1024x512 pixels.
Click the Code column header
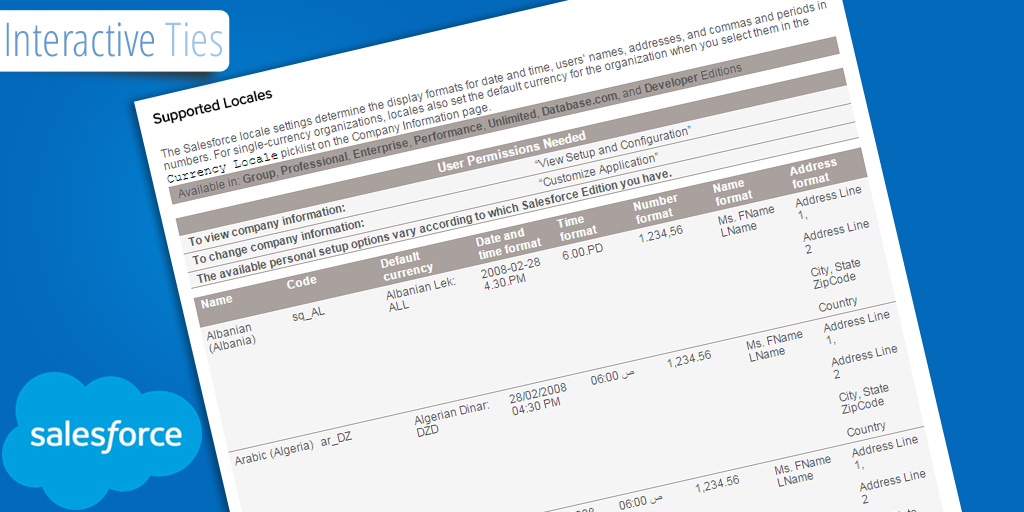pyautogui.click(x=301, y=283)
